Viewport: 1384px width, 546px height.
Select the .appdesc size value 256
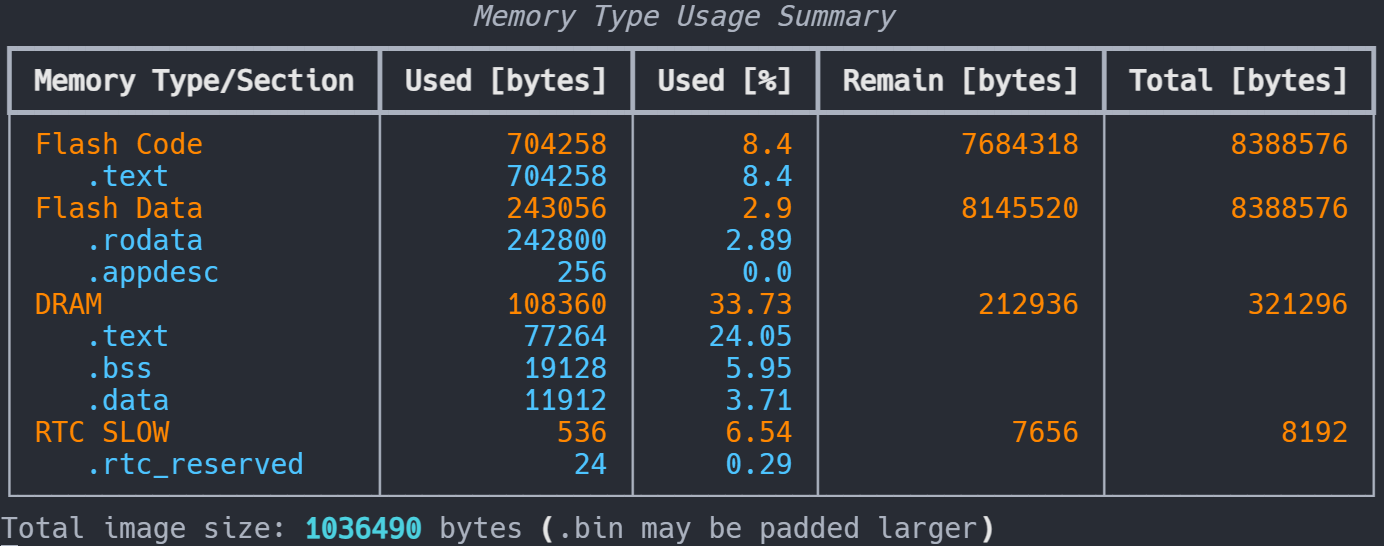(x=582, y=272)
